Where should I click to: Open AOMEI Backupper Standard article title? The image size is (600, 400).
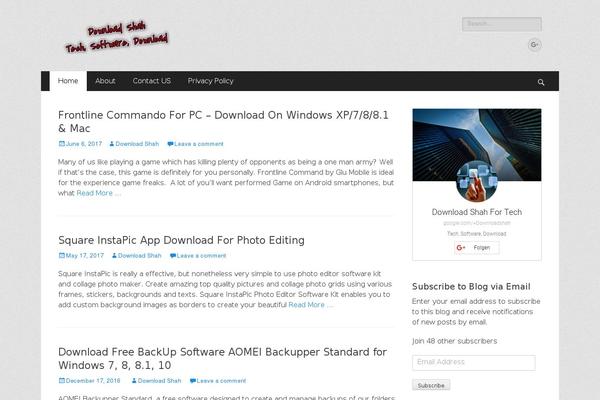tap(222, 359)
